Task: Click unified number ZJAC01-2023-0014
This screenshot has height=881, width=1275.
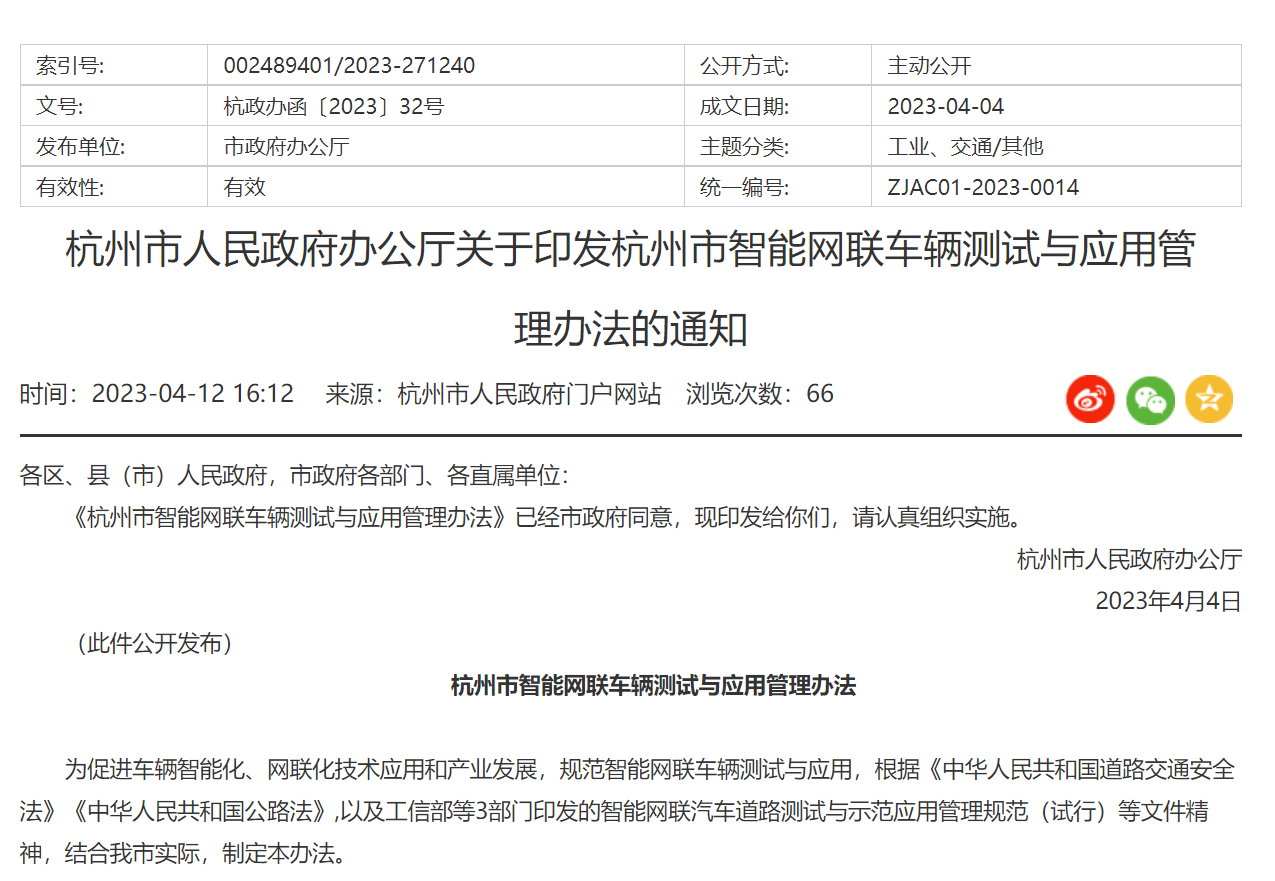Action: point(983,187)
